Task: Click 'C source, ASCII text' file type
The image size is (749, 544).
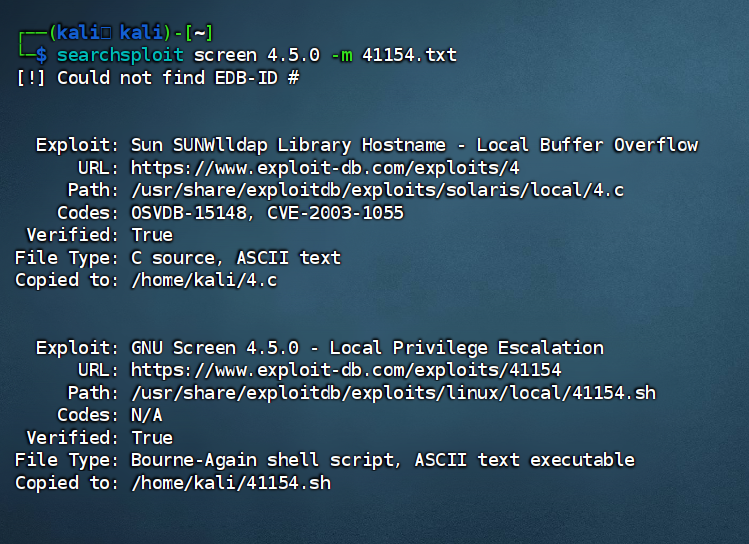Action: (236, 258)
